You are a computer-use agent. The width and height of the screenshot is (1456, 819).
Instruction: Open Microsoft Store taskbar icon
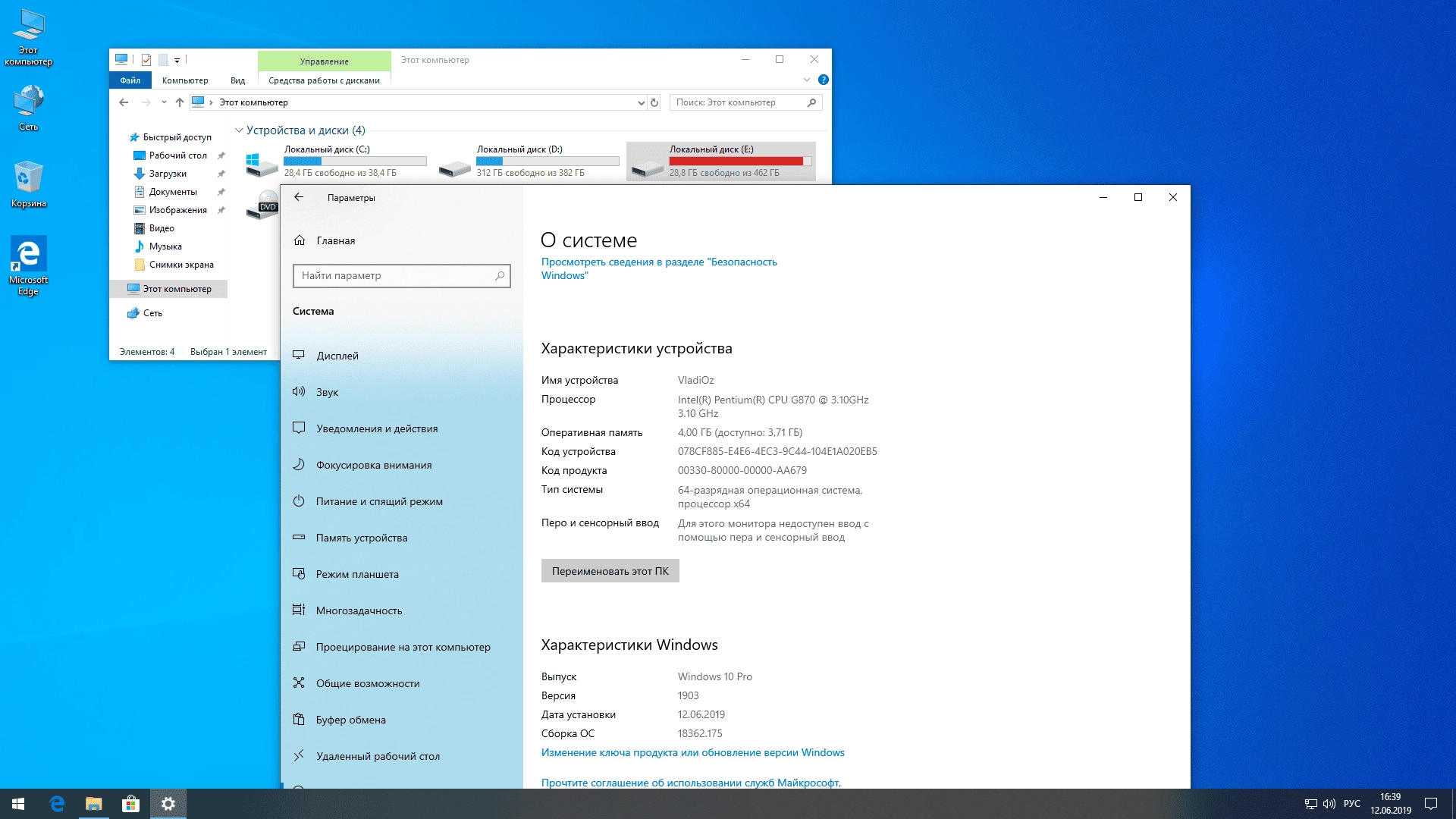131,804
